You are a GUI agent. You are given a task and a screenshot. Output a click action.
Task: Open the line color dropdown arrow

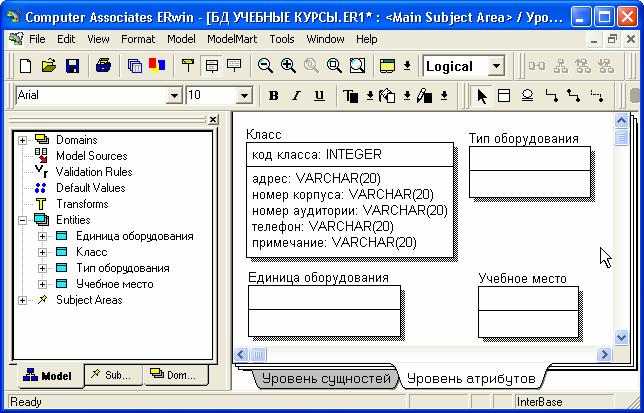coord(444,96)
